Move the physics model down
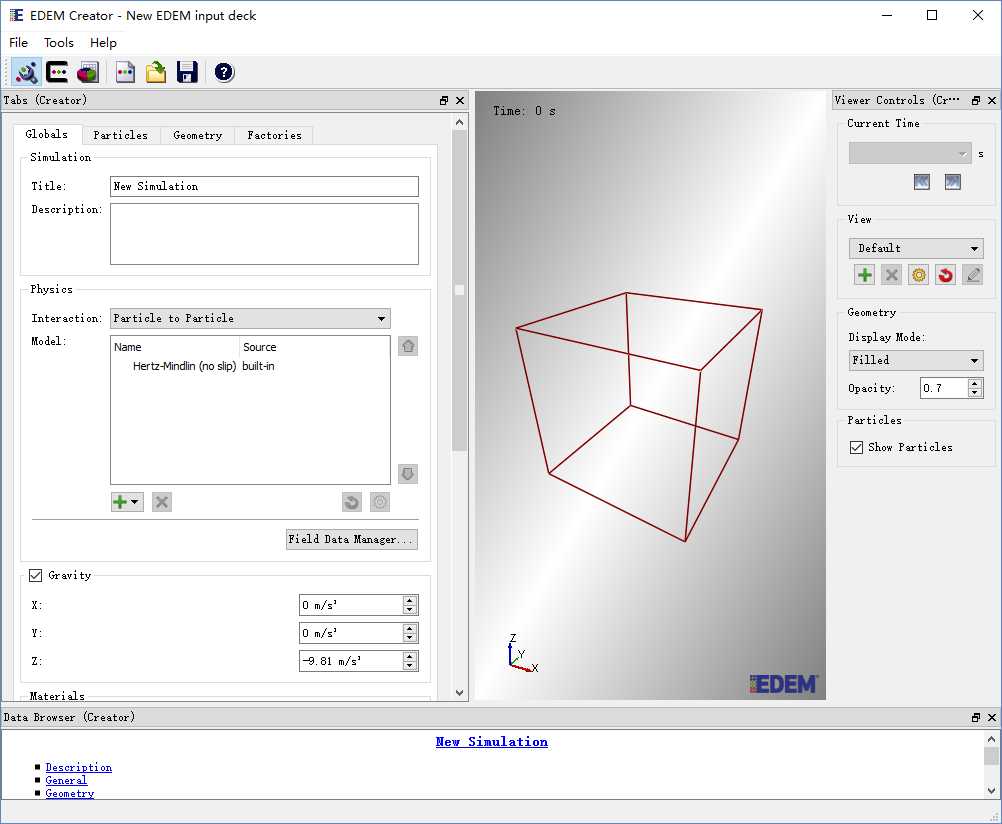 tap(408, 474)
